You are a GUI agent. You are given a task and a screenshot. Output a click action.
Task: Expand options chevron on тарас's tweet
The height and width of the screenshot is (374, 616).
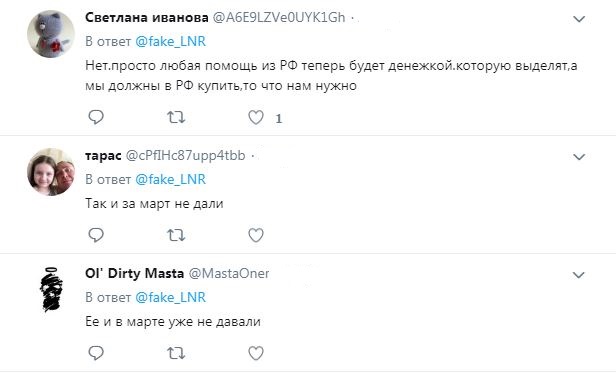click(579, 157)
